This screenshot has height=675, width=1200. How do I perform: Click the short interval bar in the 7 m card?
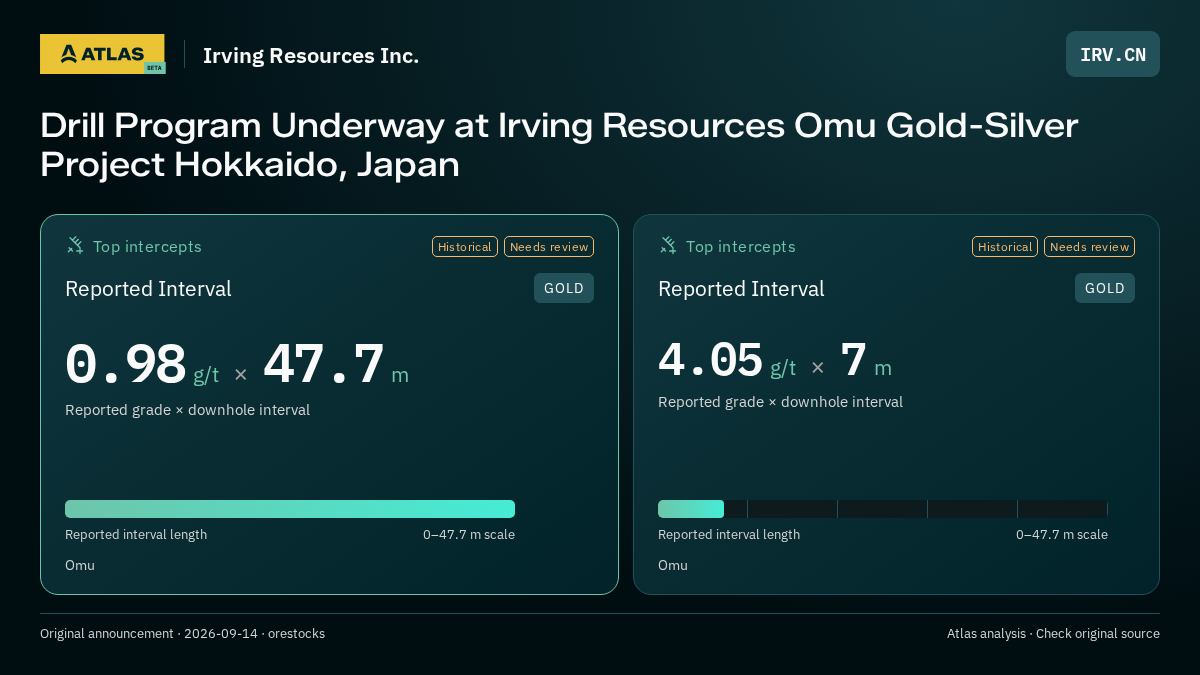[691, 509]
